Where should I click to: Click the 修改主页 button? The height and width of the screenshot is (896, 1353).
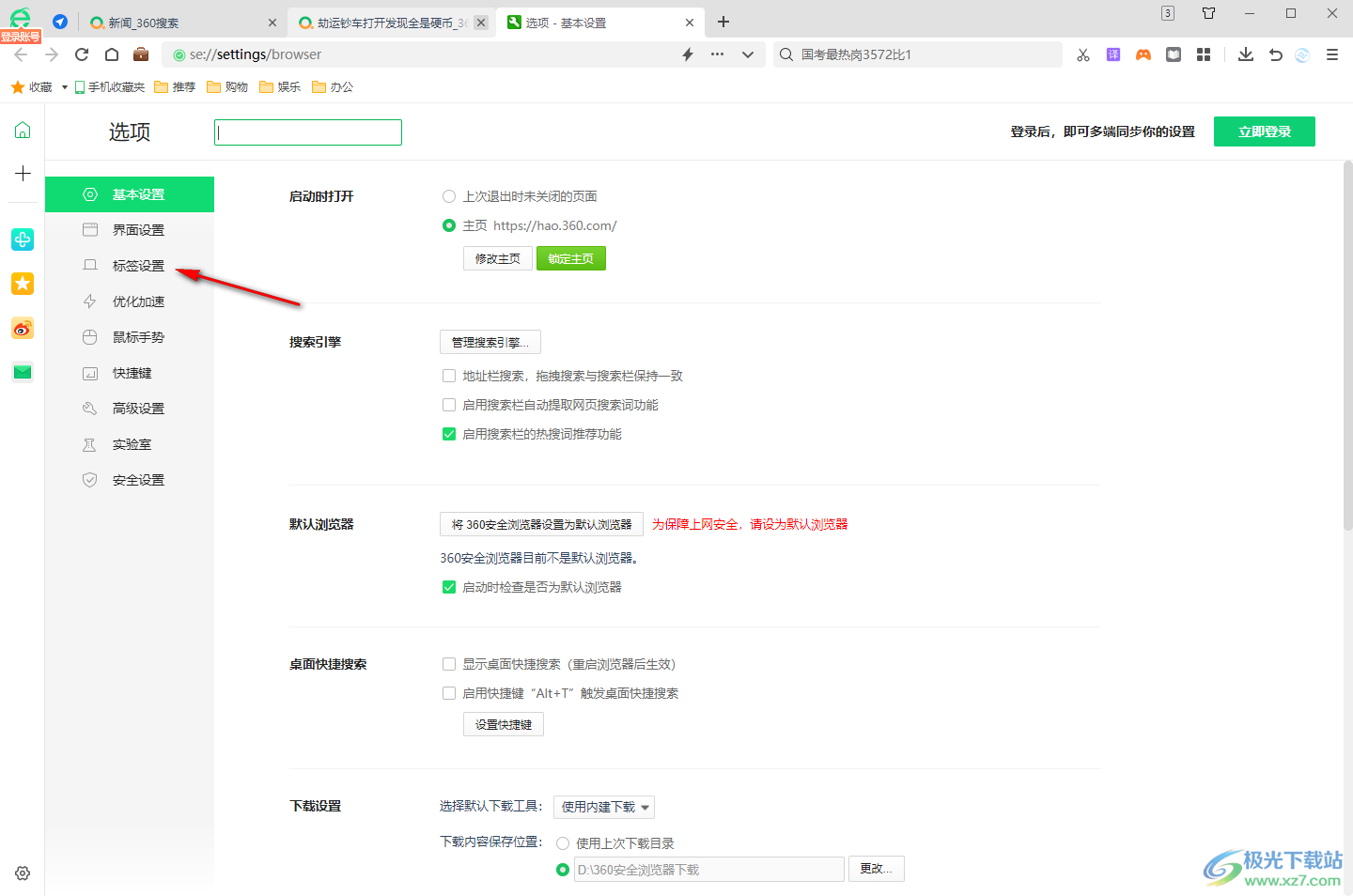pos(498,258)
